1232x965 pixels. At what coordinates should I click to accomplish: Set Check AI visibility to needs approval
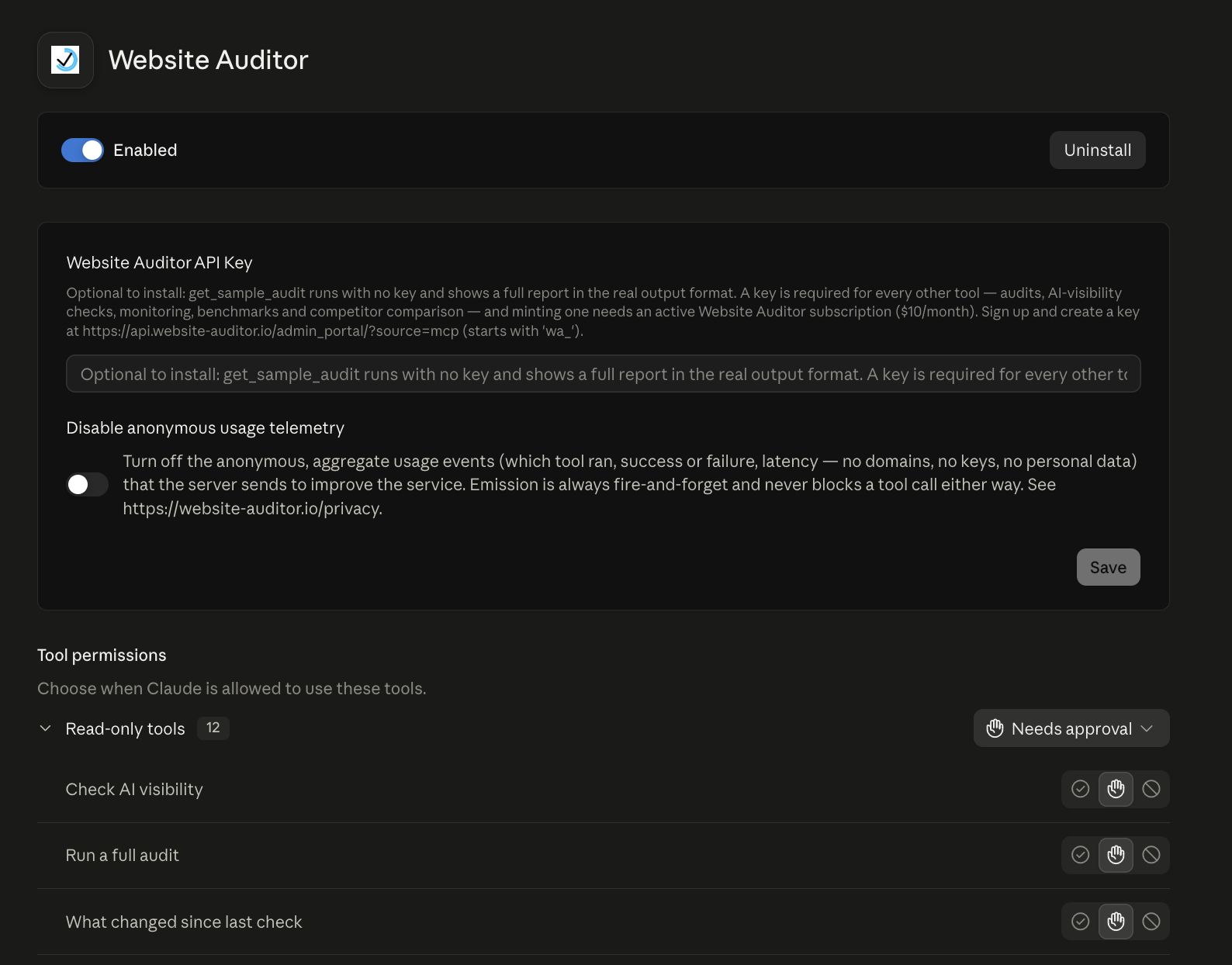1116,789
